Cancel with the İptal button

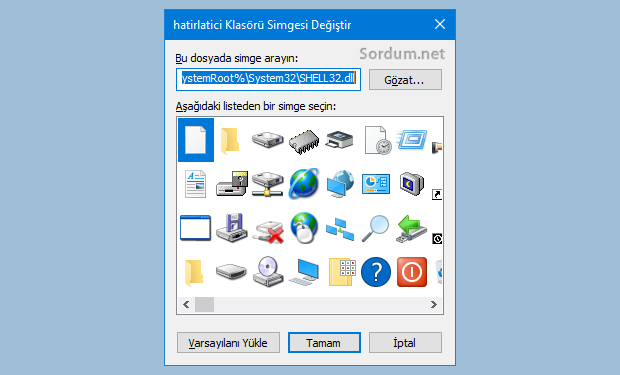(405, 343)
